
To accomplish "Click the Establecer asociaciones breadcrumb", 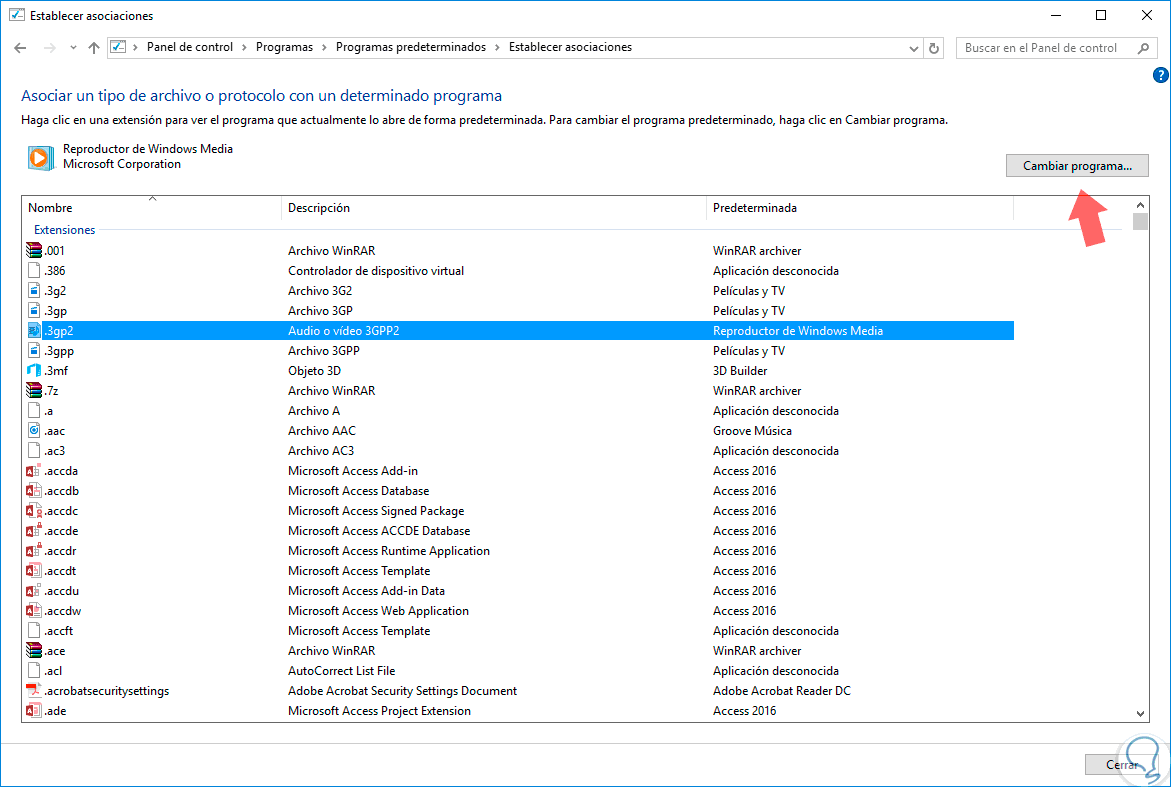I will coord(570,47).
